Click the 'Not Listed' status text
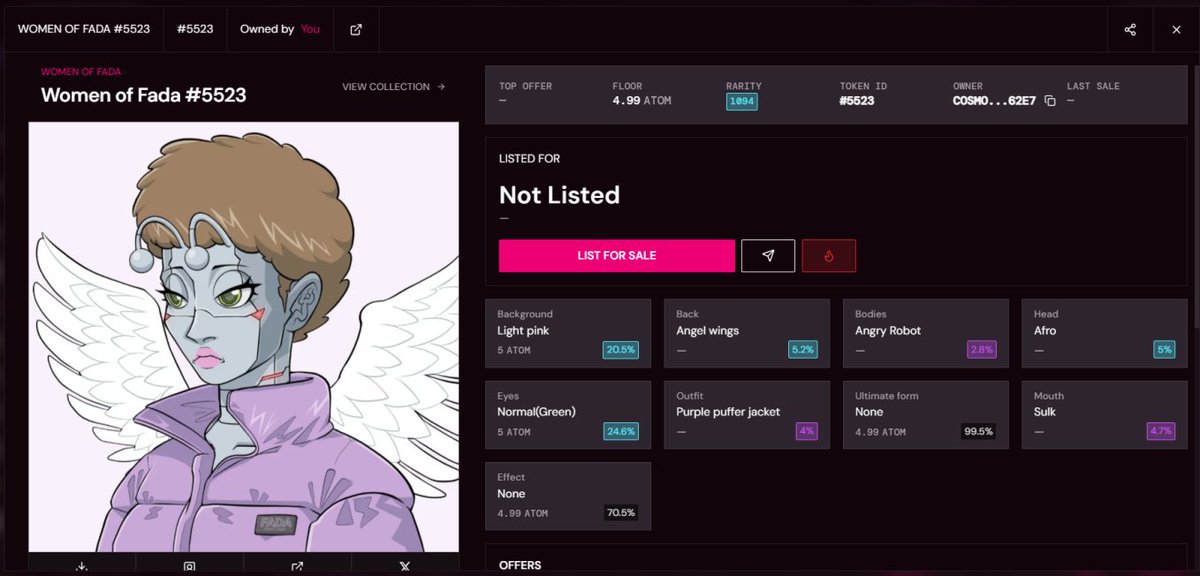This screenshot has width=1200, height=576. pos(559,195)
